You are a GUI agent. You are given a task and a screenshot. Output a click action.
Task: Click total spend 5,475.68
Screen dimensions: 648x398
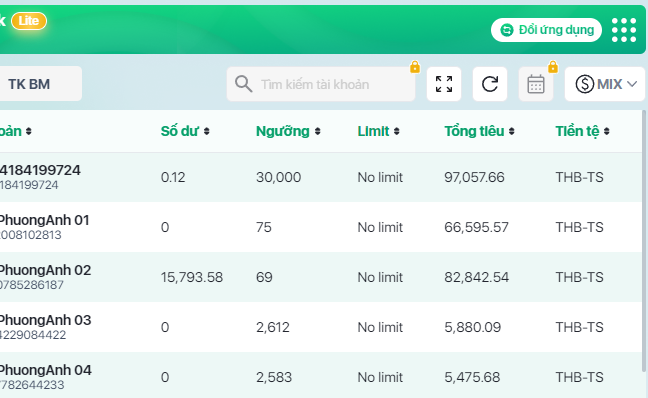pyautogui.click(x=472, y=377)
